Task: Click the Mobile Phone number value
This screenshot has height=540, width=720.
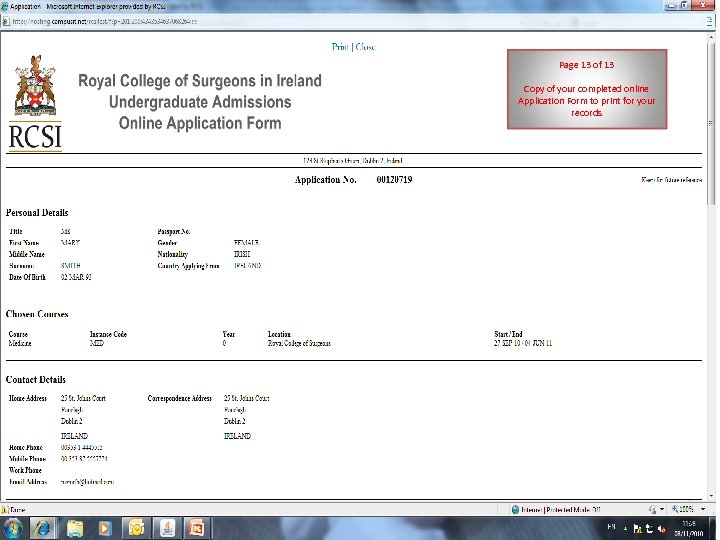Action: (x=84, y=459)
